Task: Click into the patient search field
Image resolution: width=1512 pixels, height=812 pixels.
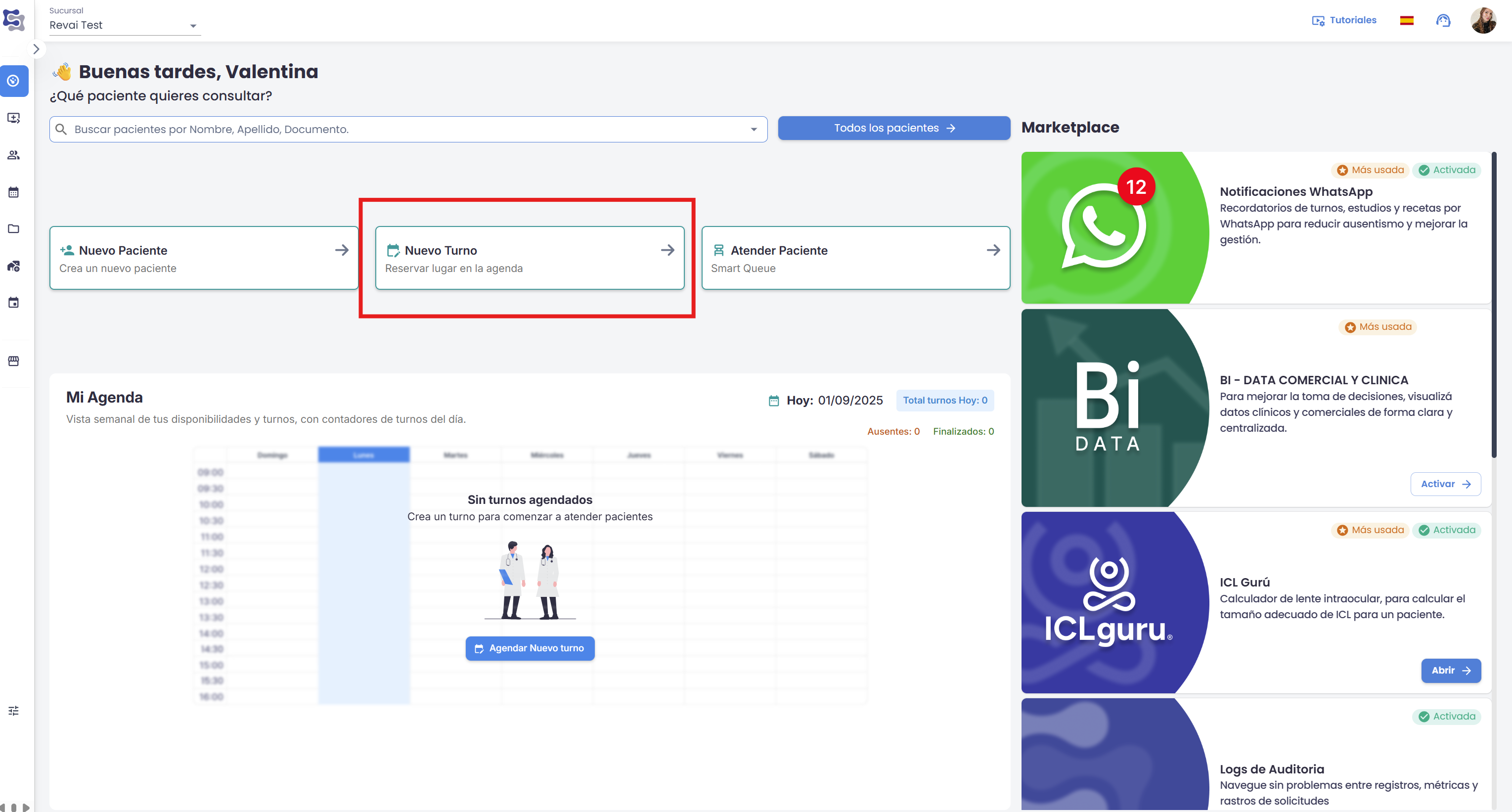Action: click(405, 129)
